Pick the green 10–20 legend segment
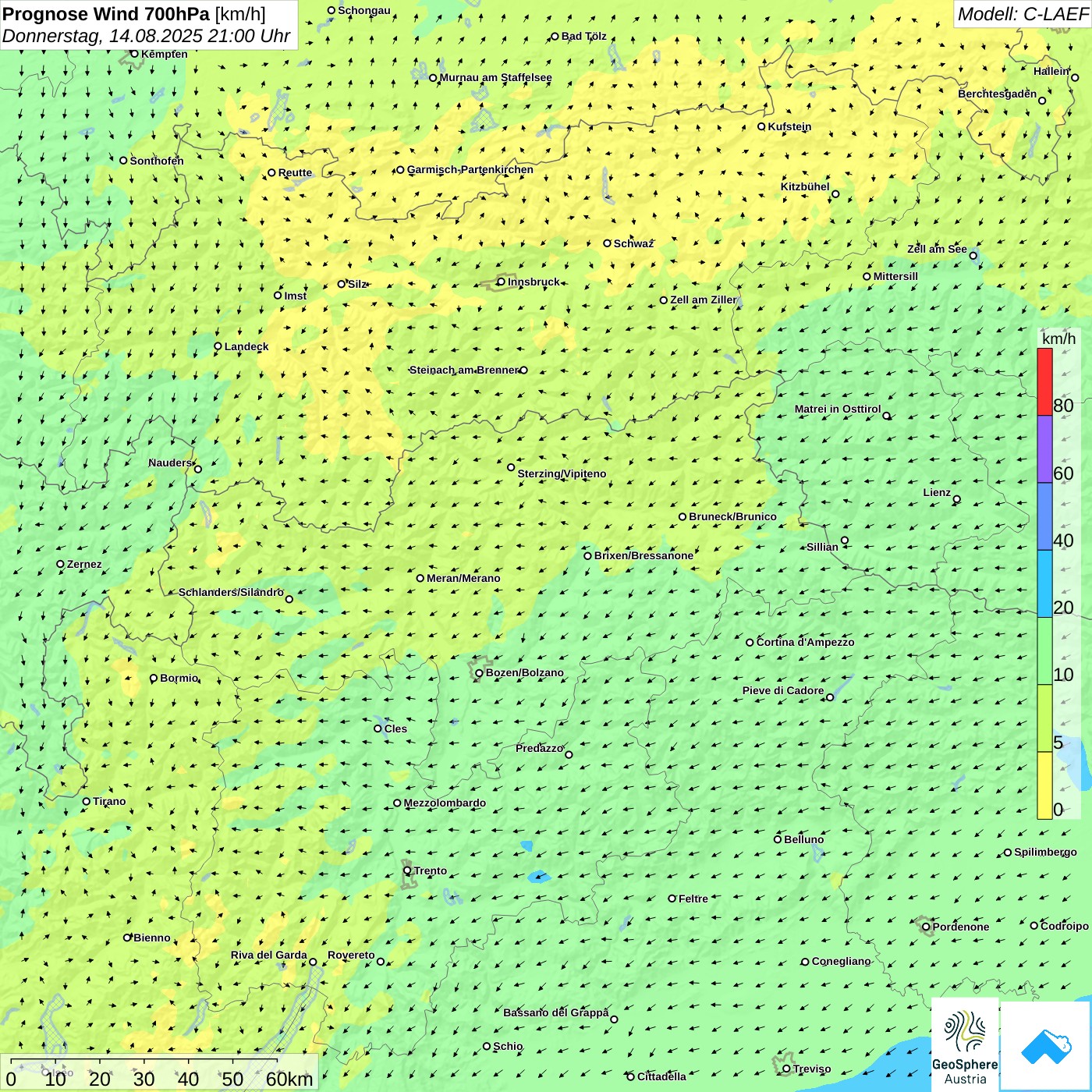 1044,651
